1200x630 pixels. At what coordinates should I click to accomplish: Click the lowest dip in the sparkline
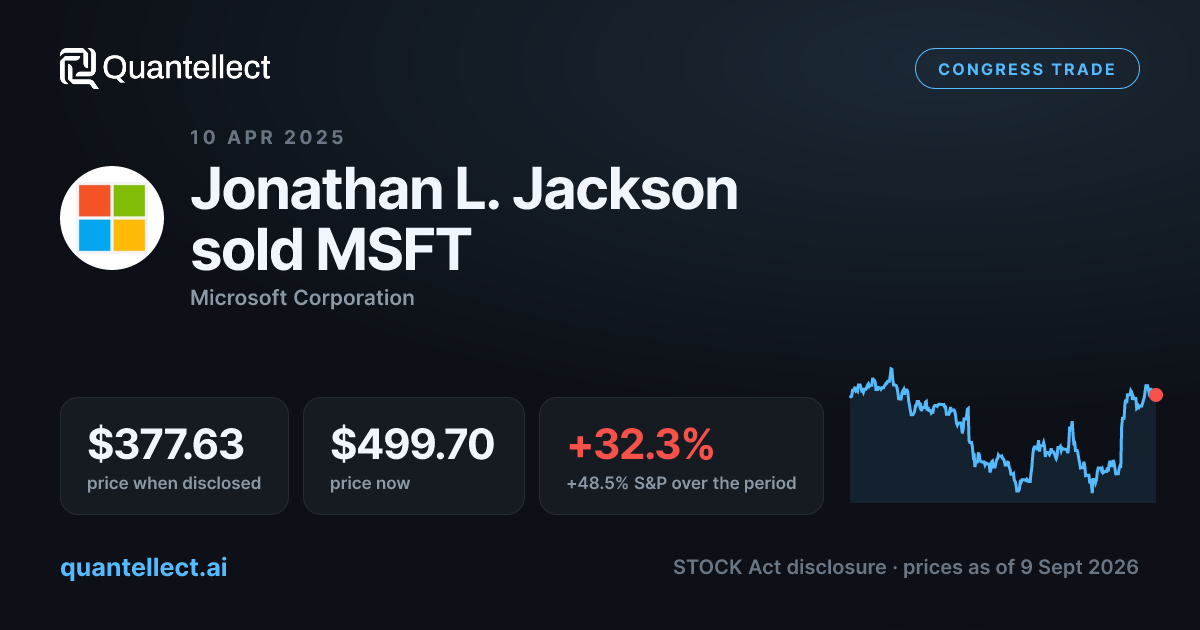point(1092,490)
